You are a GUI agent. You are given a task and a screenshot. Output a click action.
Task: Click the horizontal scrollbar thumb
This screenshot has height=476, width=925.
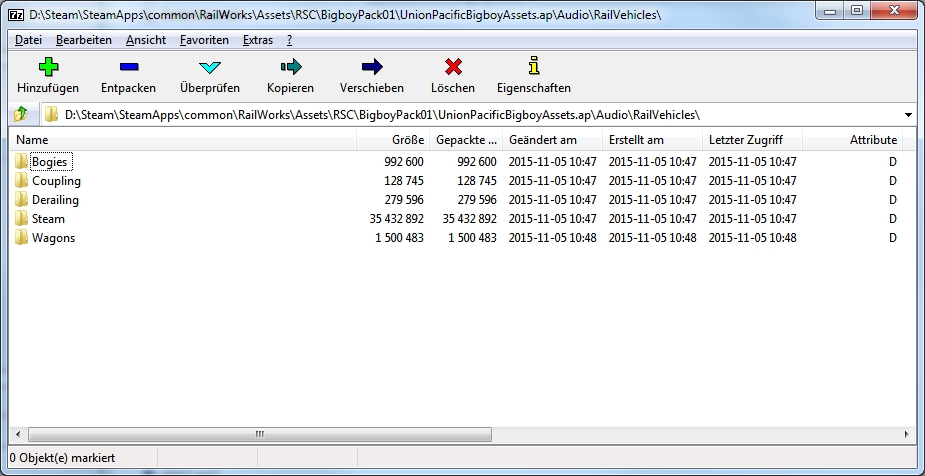[260, 434]
